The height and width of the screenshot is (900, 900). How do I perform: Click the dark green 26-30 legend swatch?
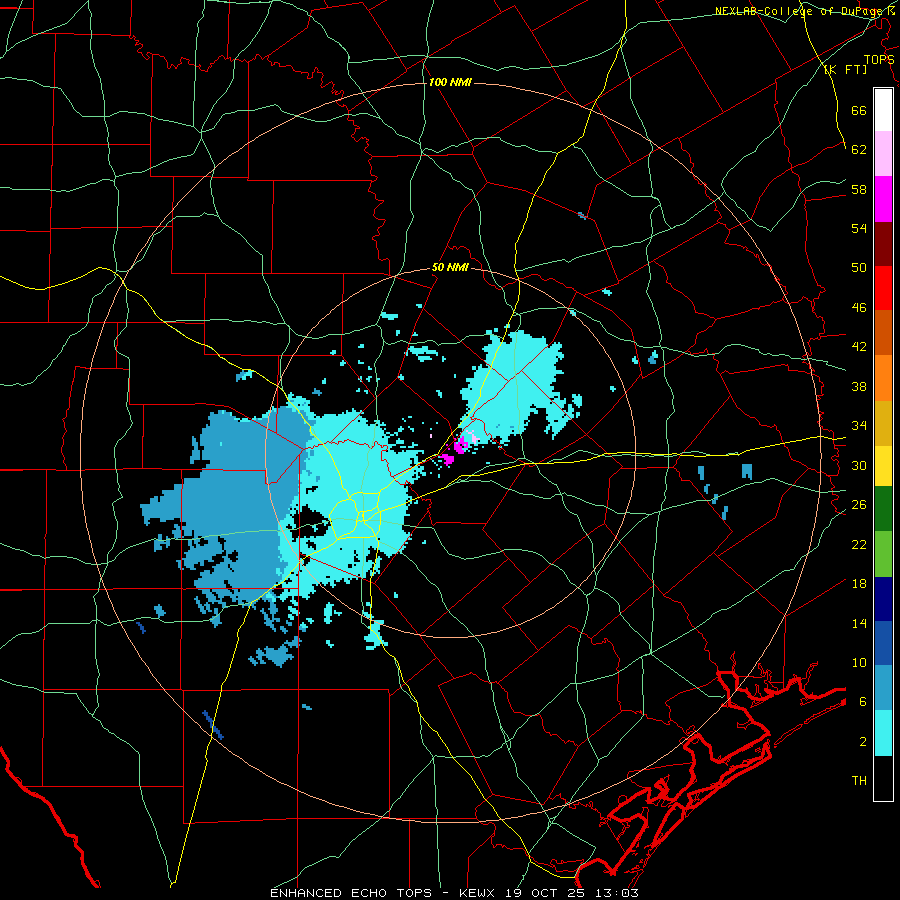[883, 509]
